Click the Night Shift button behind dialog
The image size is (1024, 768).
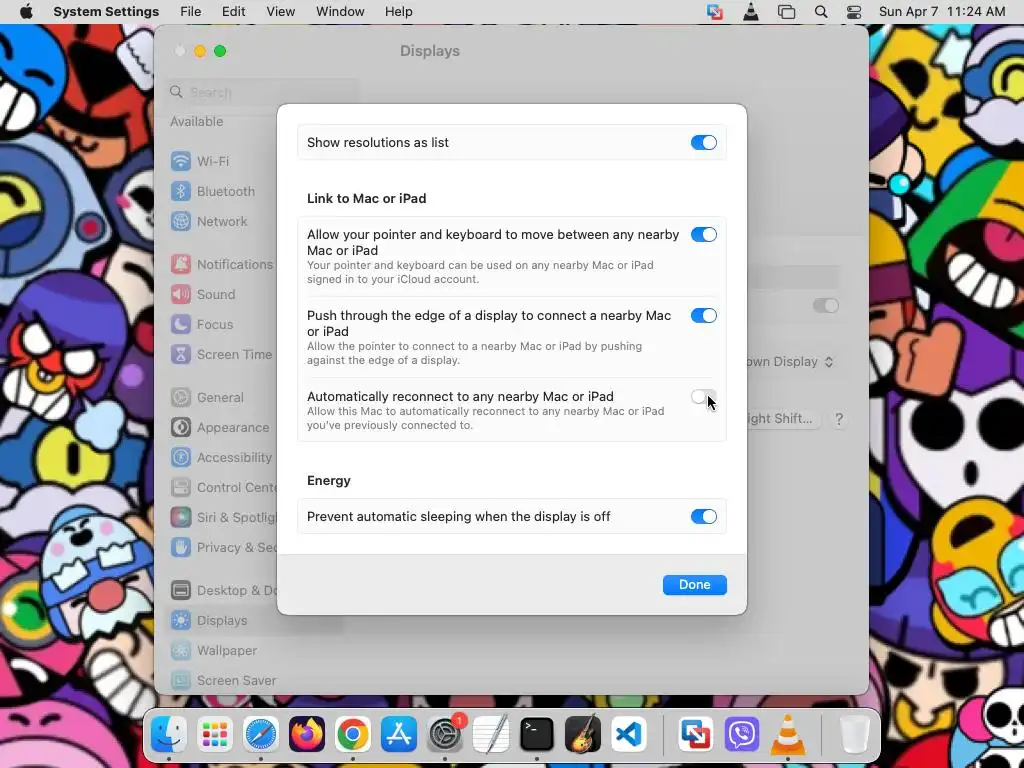tap(782, 419)
